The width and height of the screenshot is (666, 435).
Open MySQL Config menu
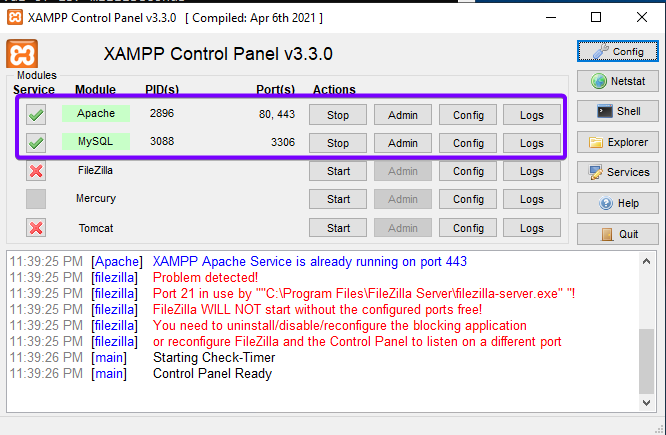(x=468, y=143)
